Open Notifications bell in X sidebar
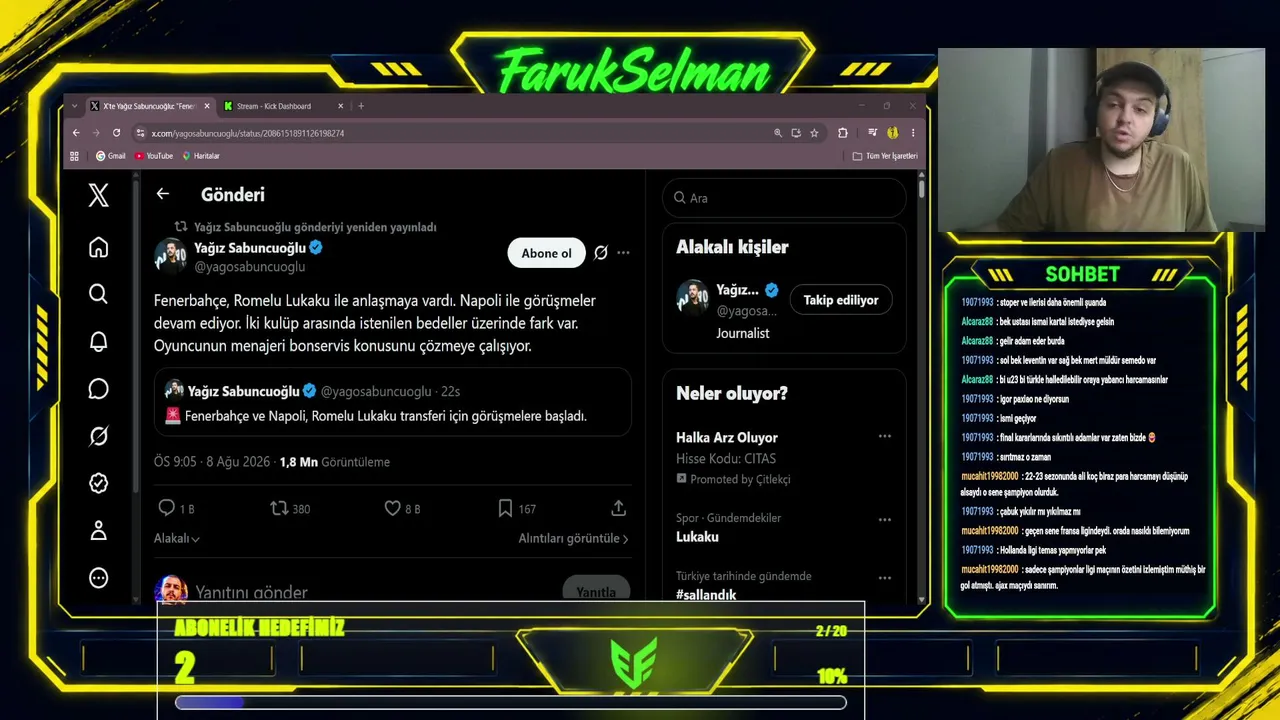1280x720 pixels. pos(98,341)
